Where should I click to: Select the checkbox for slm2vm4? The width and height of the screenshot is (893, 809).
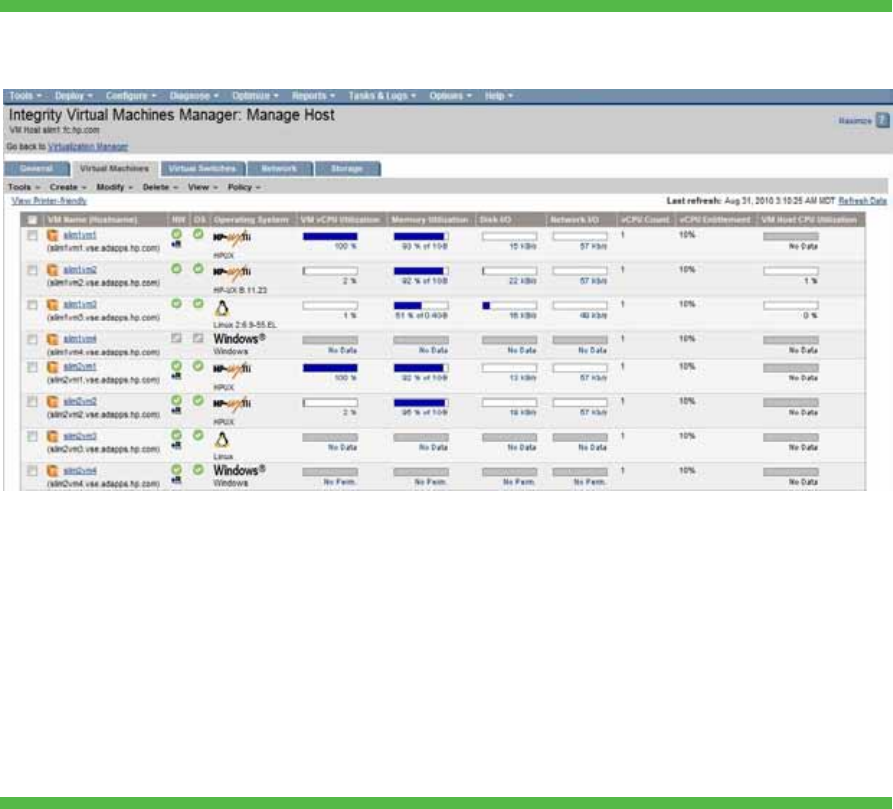pos(32,470)
